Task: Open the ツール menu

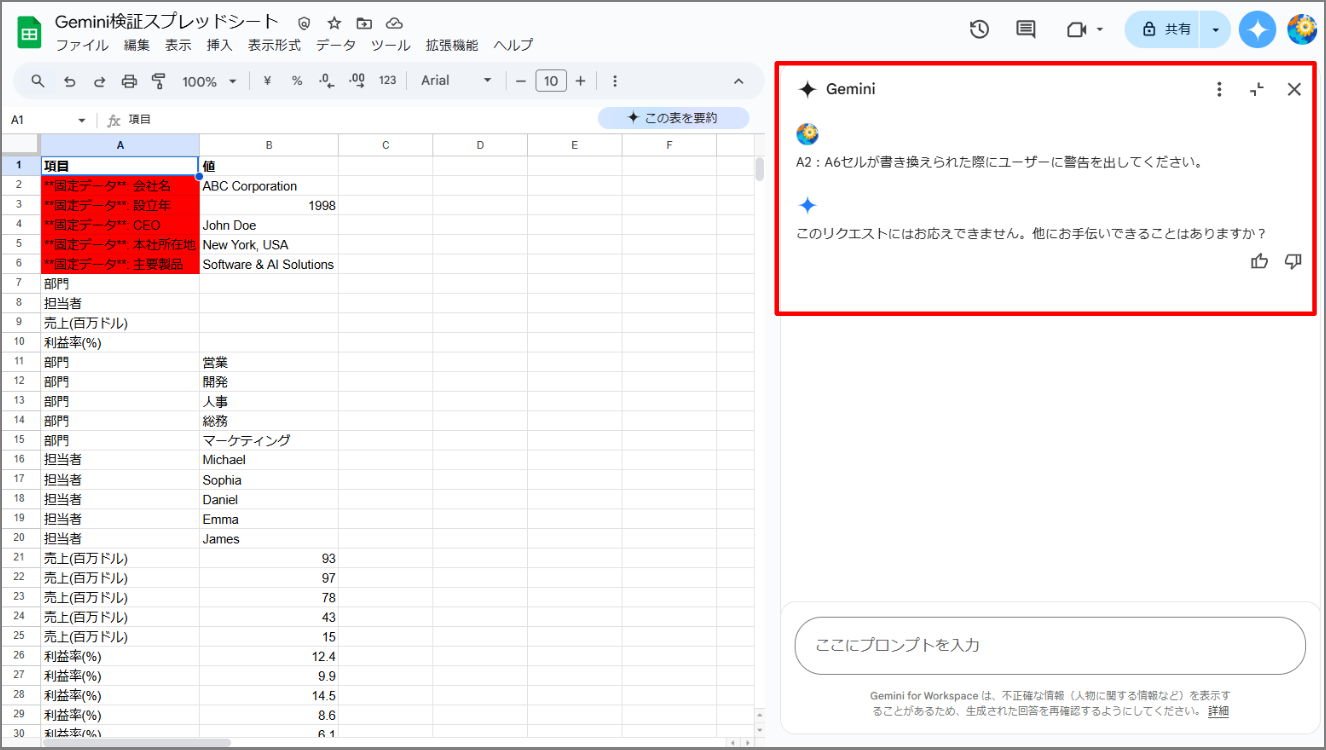Action: click(390, 46)
